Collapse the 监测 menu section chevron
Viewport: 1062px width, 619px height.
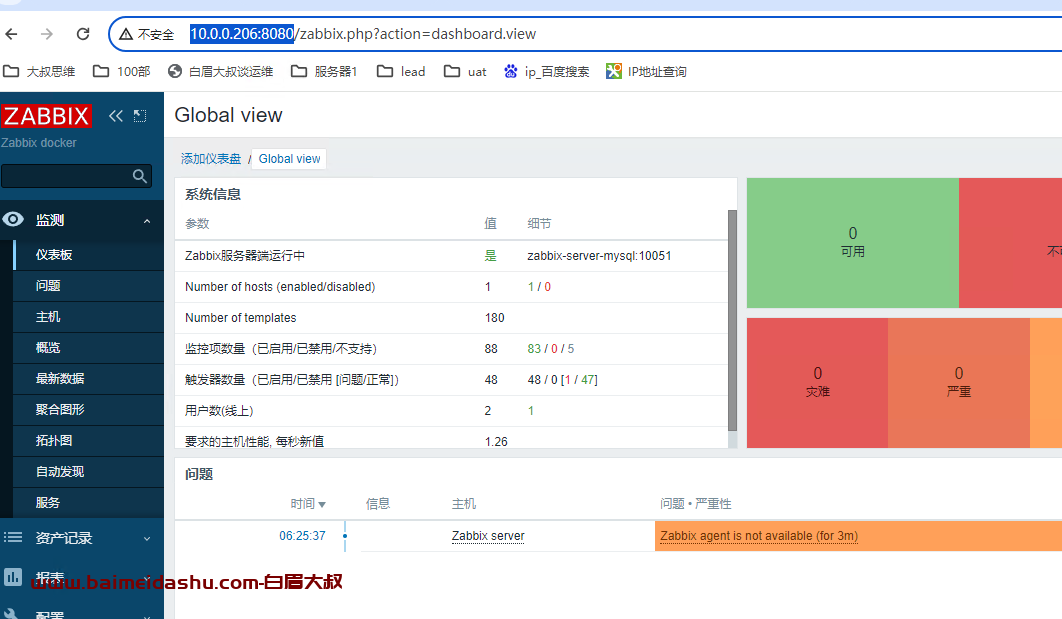147,221
